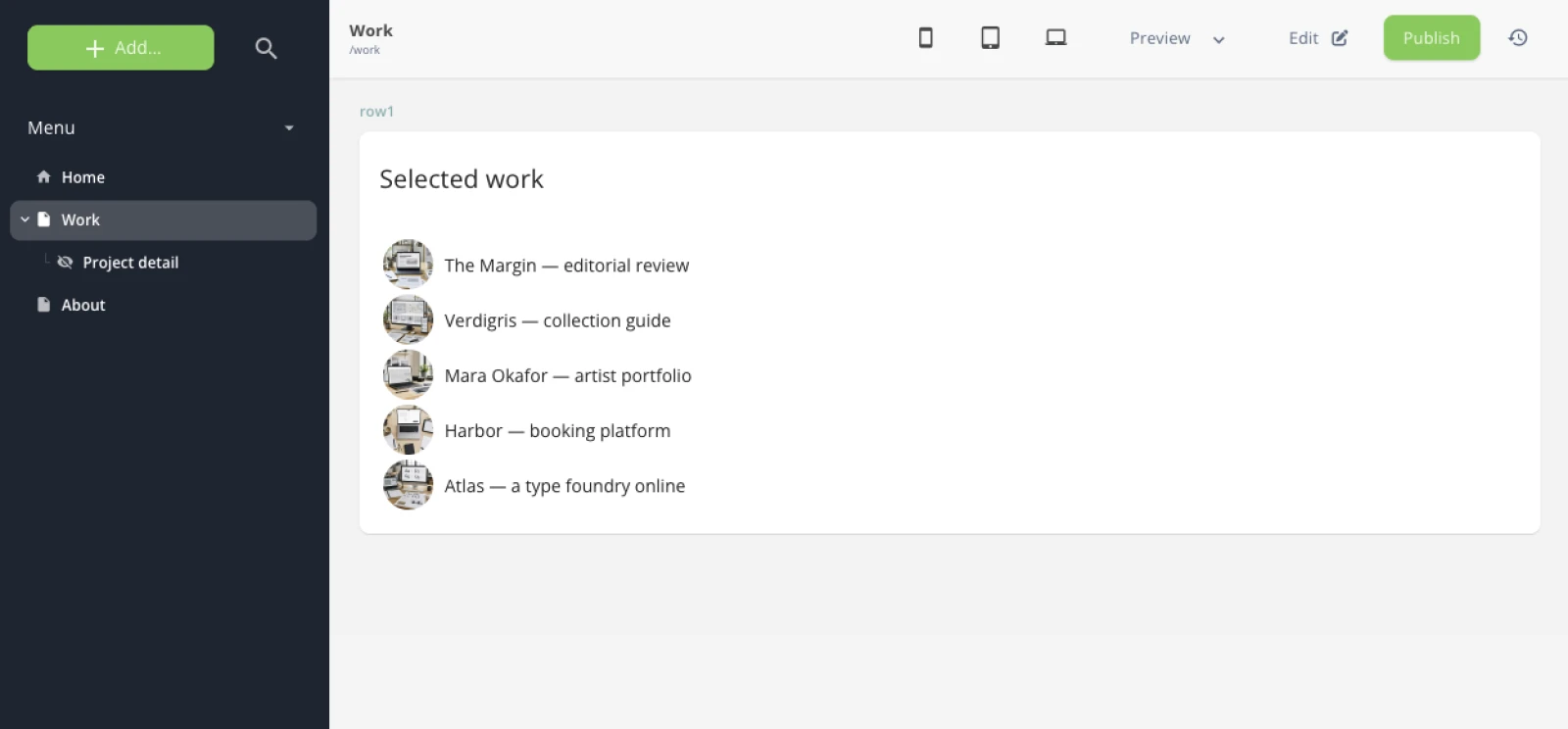This screenshot has width=1568, height=729.
Task: Click the Home page house icon
Action: click(43, 177)
